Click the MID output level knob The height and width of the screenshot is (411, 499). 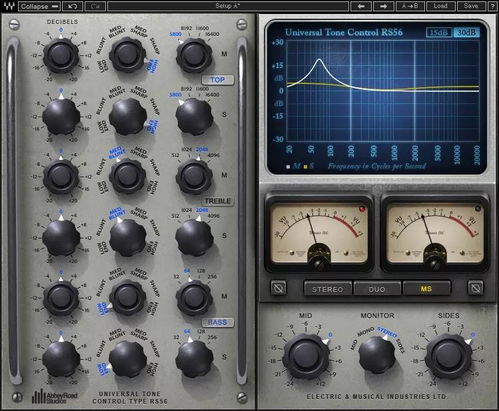[x=306, y=356]
